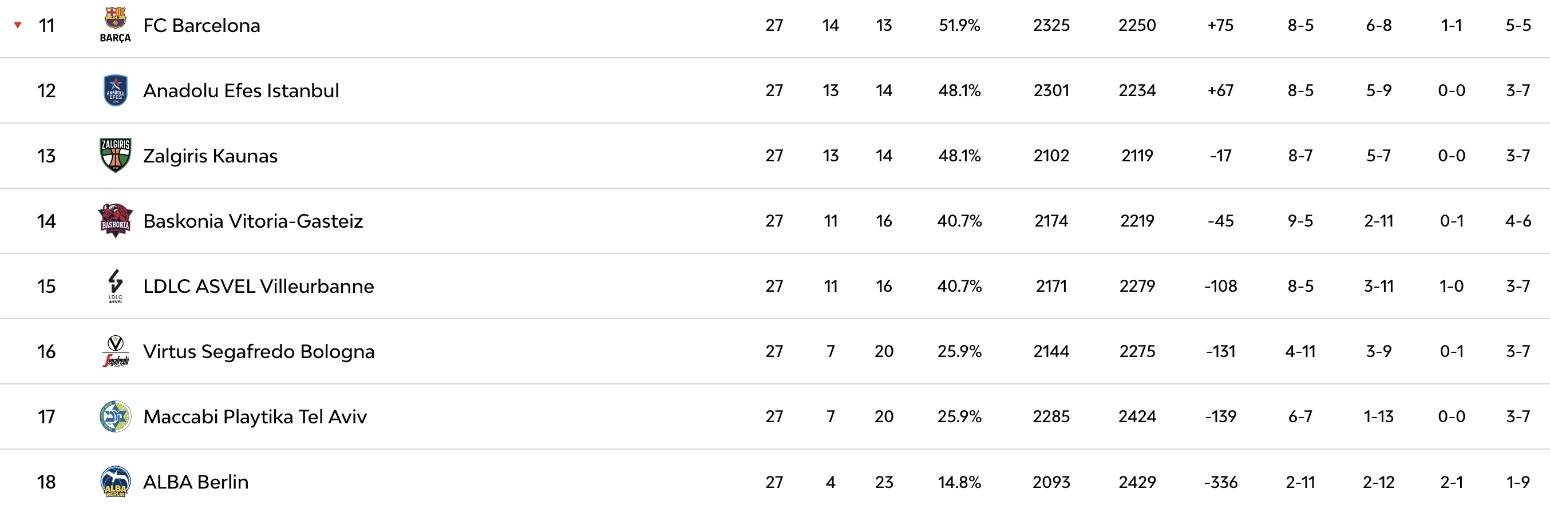Click rank number 18 in standings
The width and height of the screenshot is (1550, 508).
click(x=46, y=482)
